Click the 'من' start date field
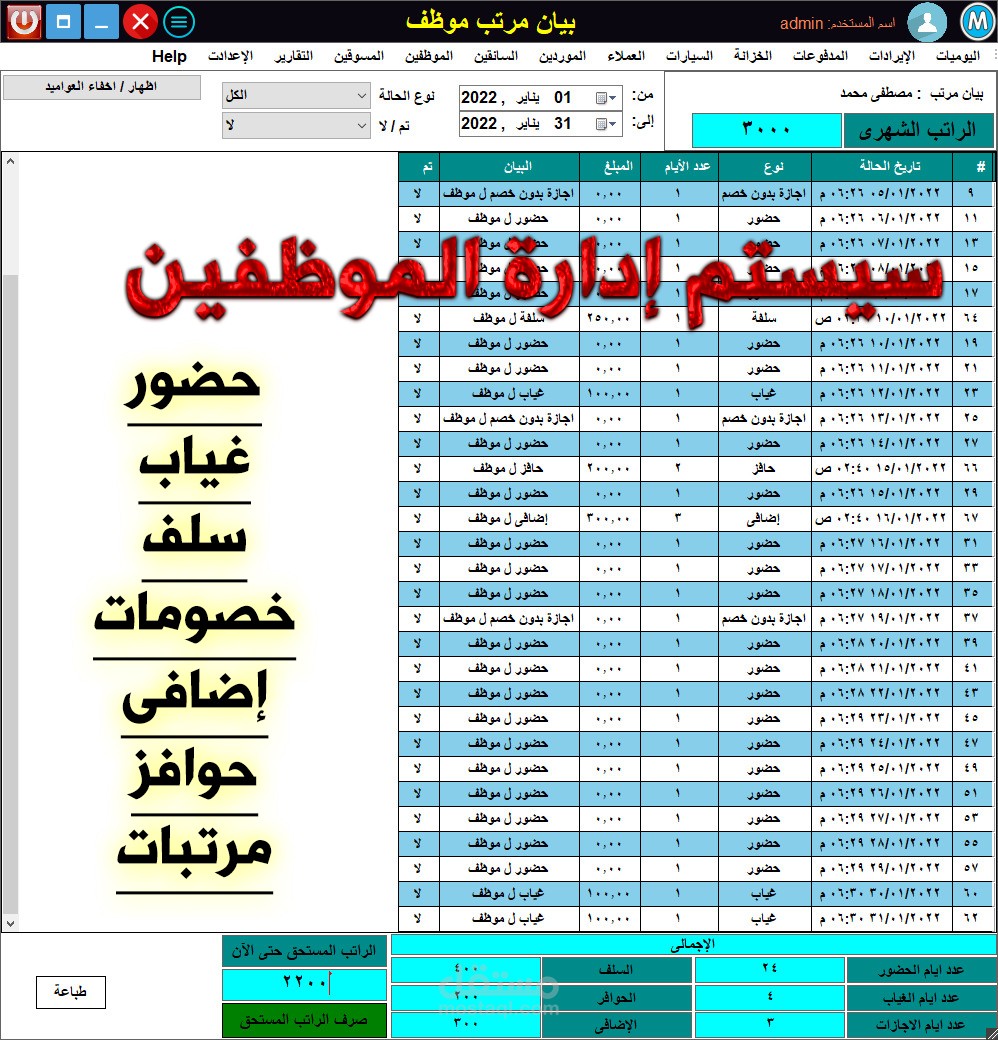Viewport: 998px width, 1040px height. [540, 98]
